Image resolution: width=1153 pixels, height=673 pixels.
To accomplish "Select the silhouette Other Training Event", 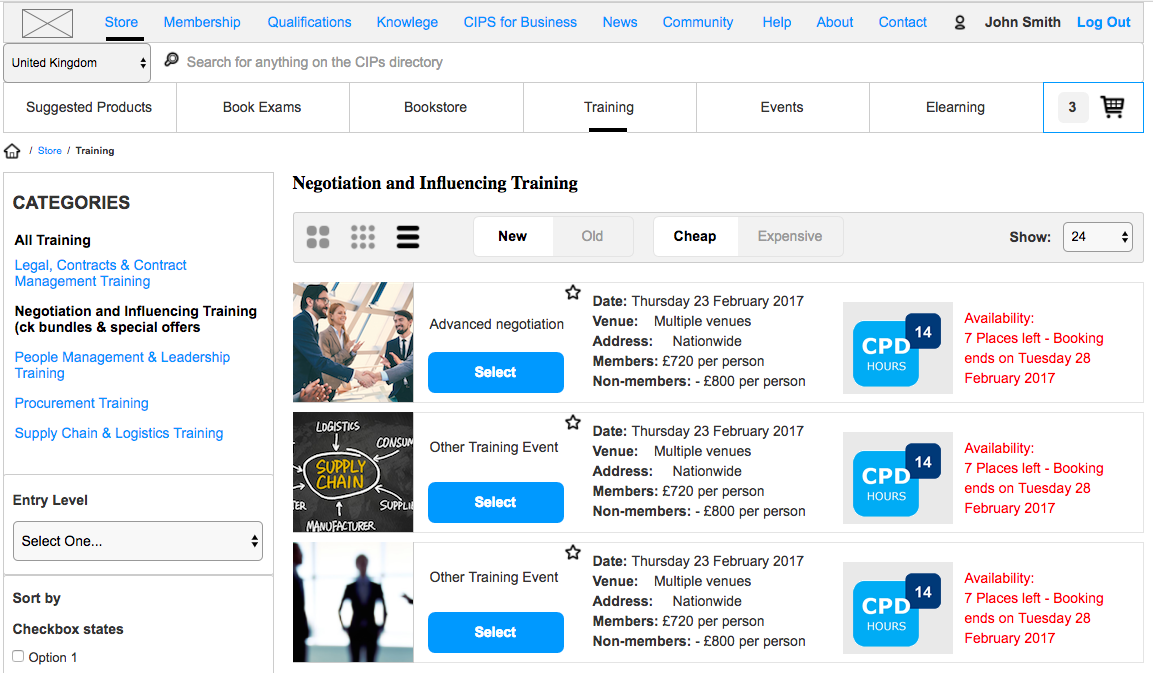I will (x=496, y=633).
